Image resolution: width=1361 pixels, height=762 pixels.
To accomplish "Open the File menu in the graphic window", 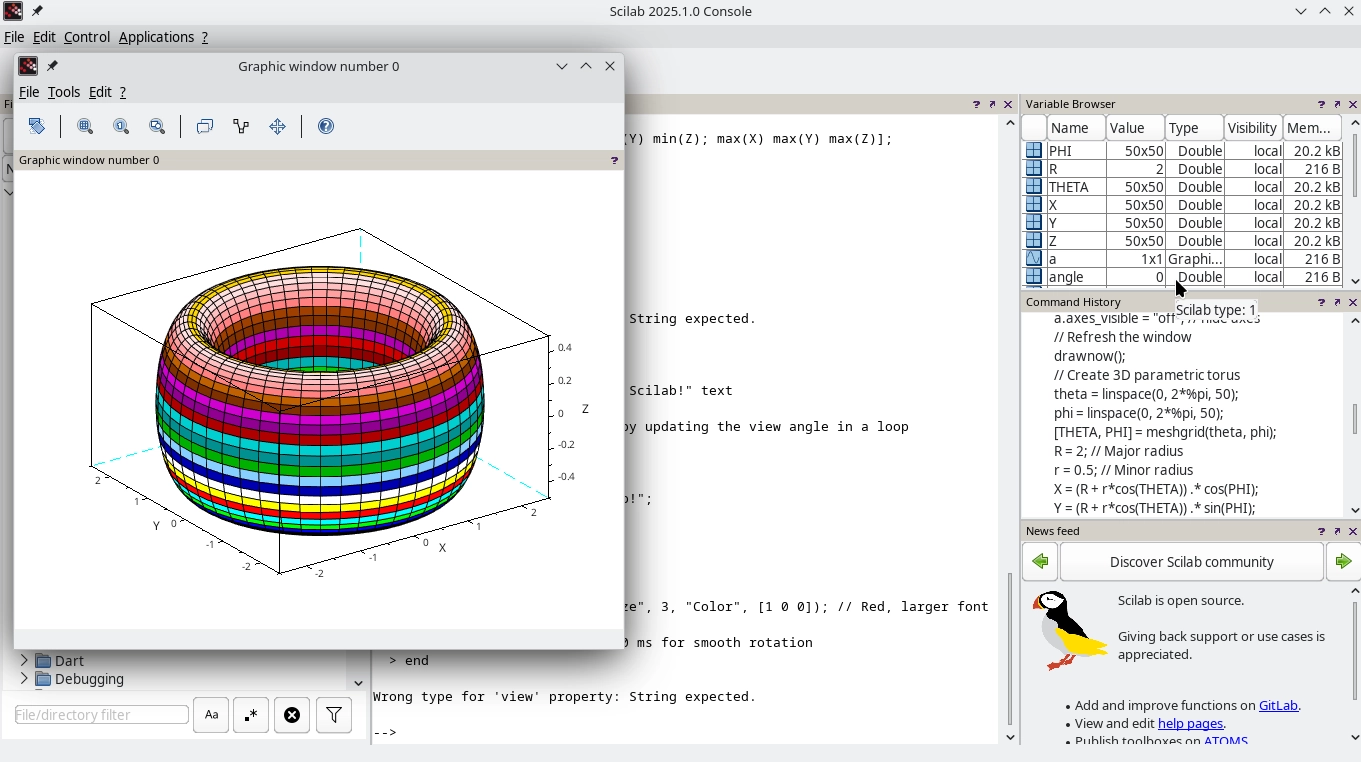I will click(x=29, y=92).
